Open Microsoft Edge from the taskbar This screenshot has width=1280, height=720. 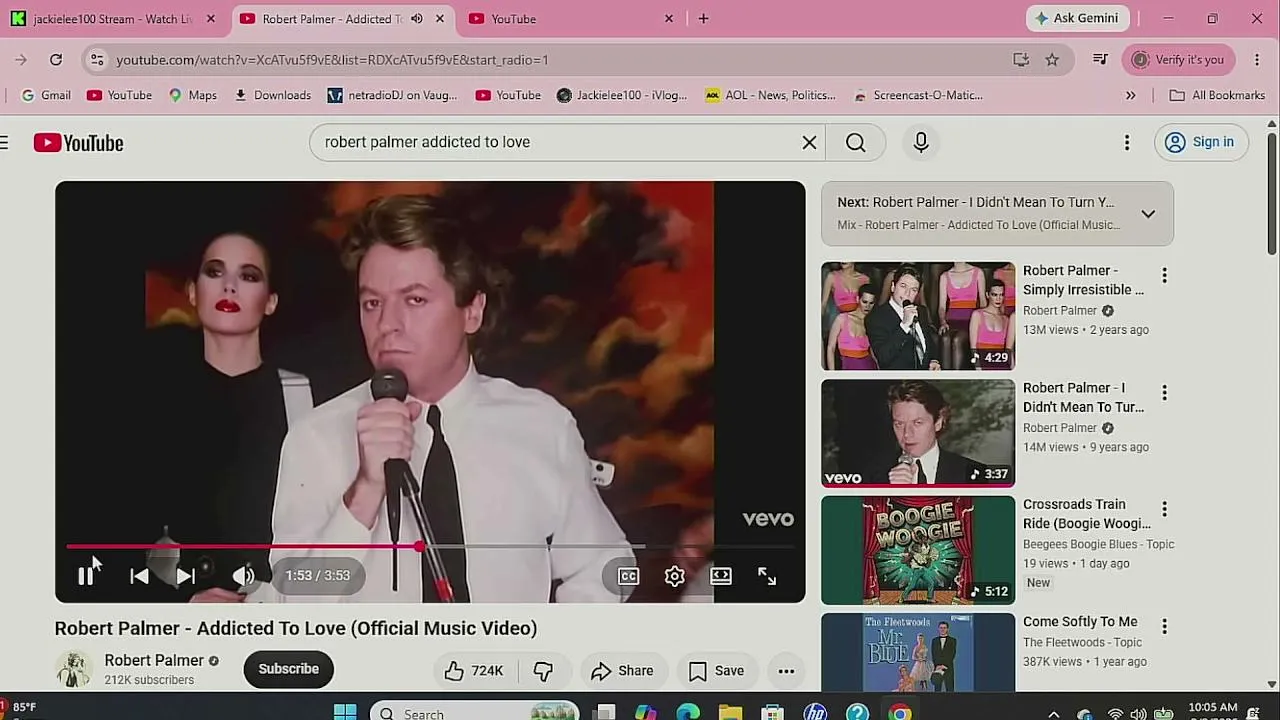[x=688, y=712]
